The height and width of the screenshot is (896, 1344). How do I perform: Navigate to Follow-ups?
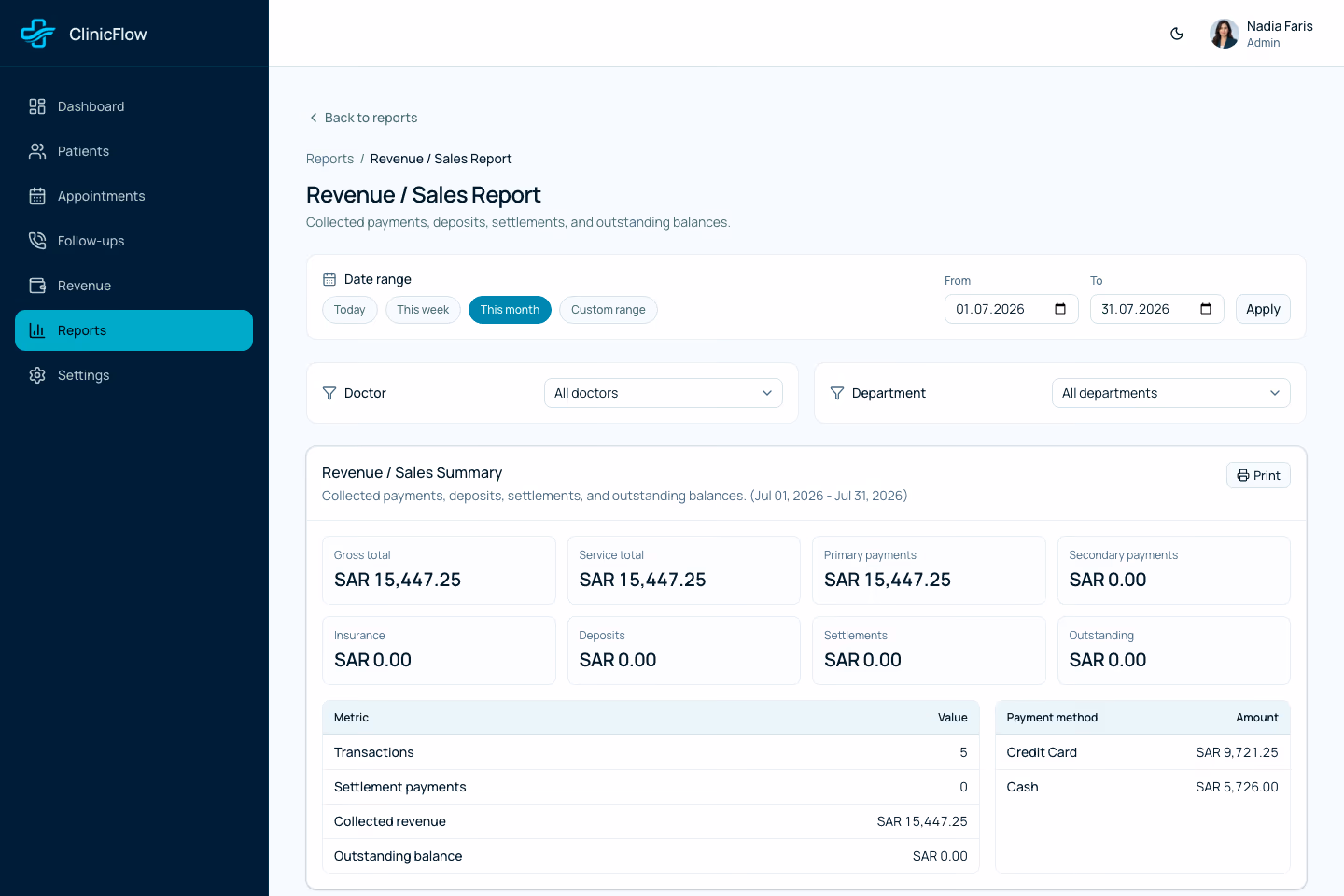pos(133,241)
